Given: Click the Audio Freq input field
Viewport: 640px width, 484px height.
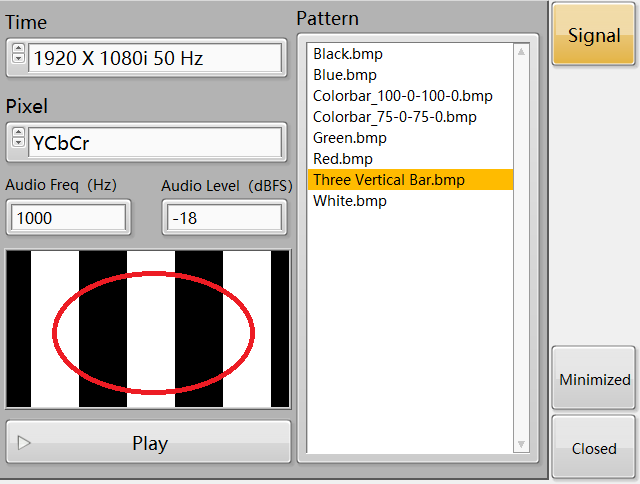Looking at the screenshot, I should [x=68, y=218].
